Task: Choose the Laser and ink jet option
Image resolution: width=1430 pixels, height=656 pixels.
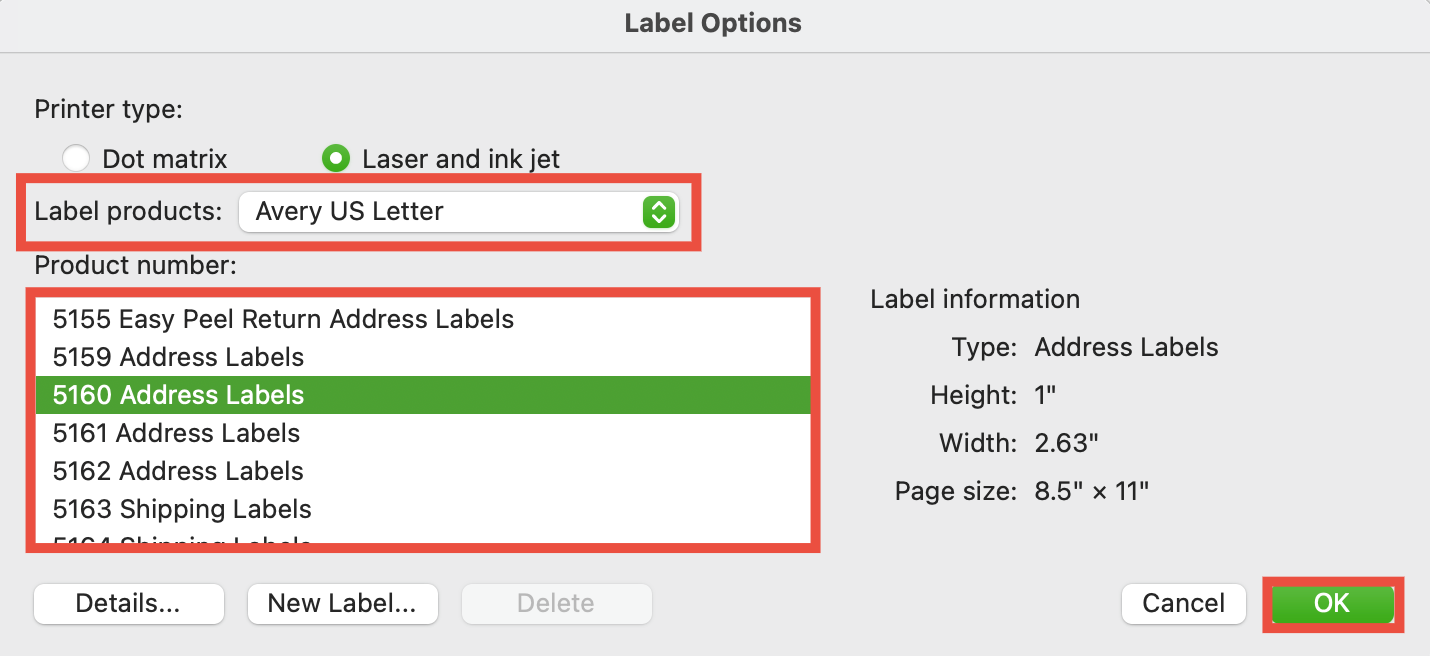Action: tap(336, 158)
